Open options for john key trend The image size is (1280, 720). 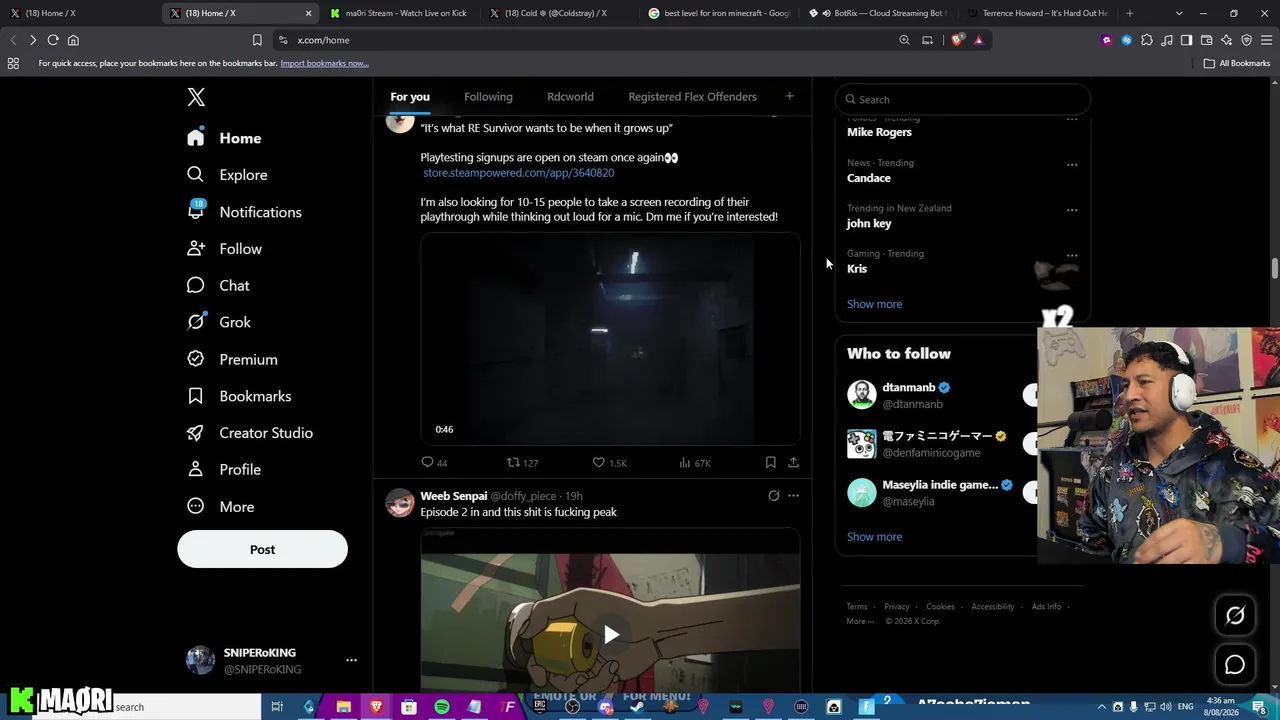[1072, 210]
